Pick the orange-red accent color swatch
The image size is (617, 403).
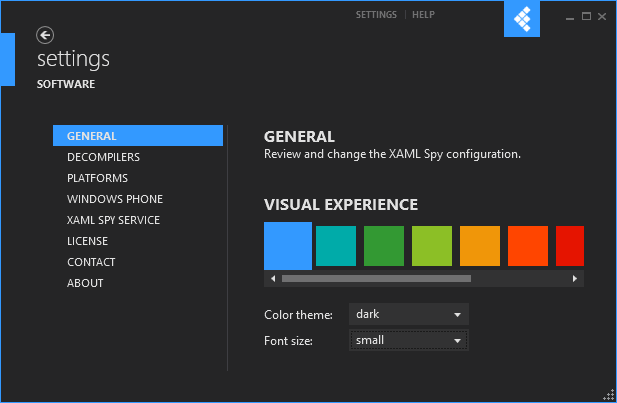[x=528, y=246]
